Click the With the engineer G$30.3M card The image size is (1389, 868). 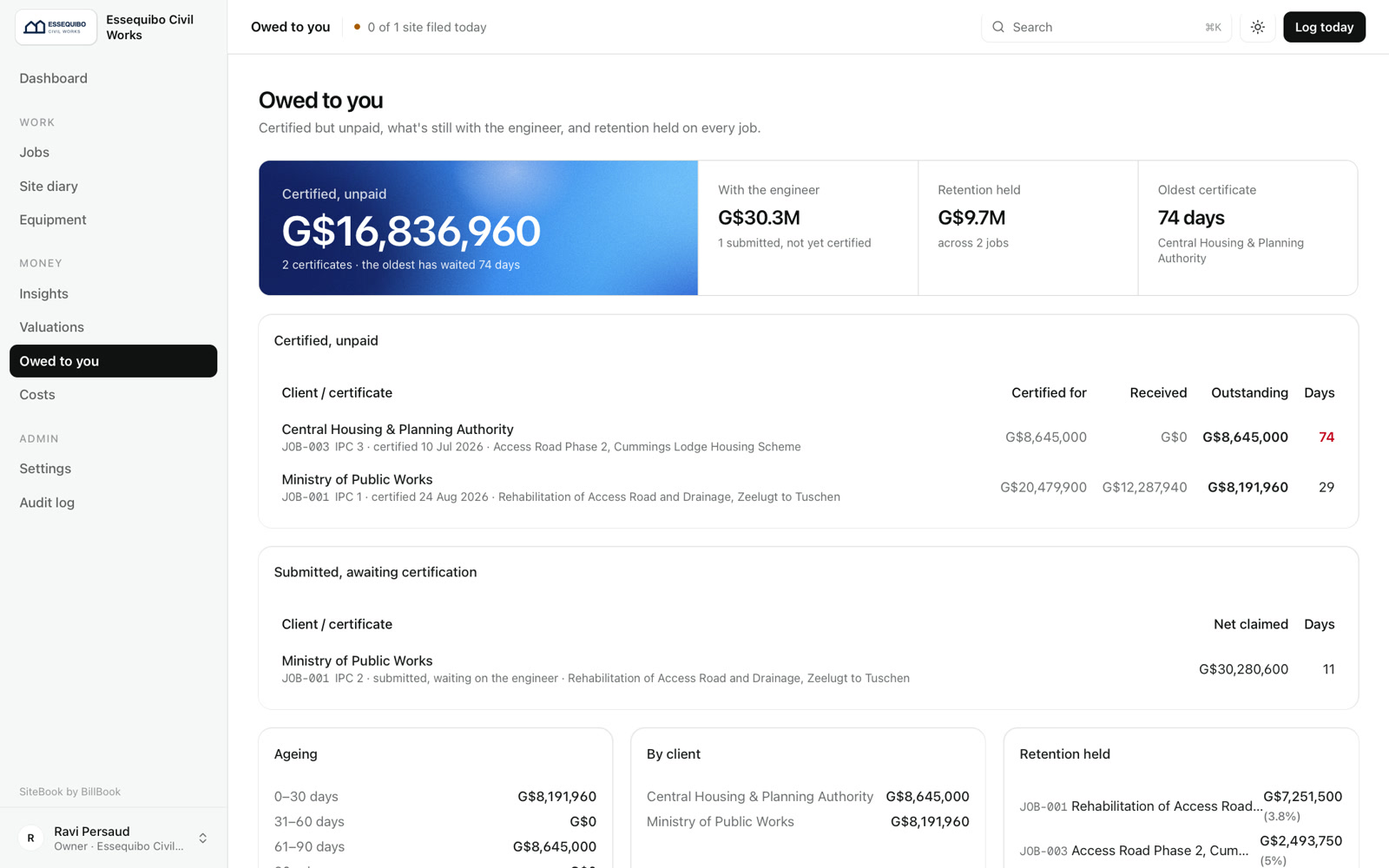click(x=808, y=227)
